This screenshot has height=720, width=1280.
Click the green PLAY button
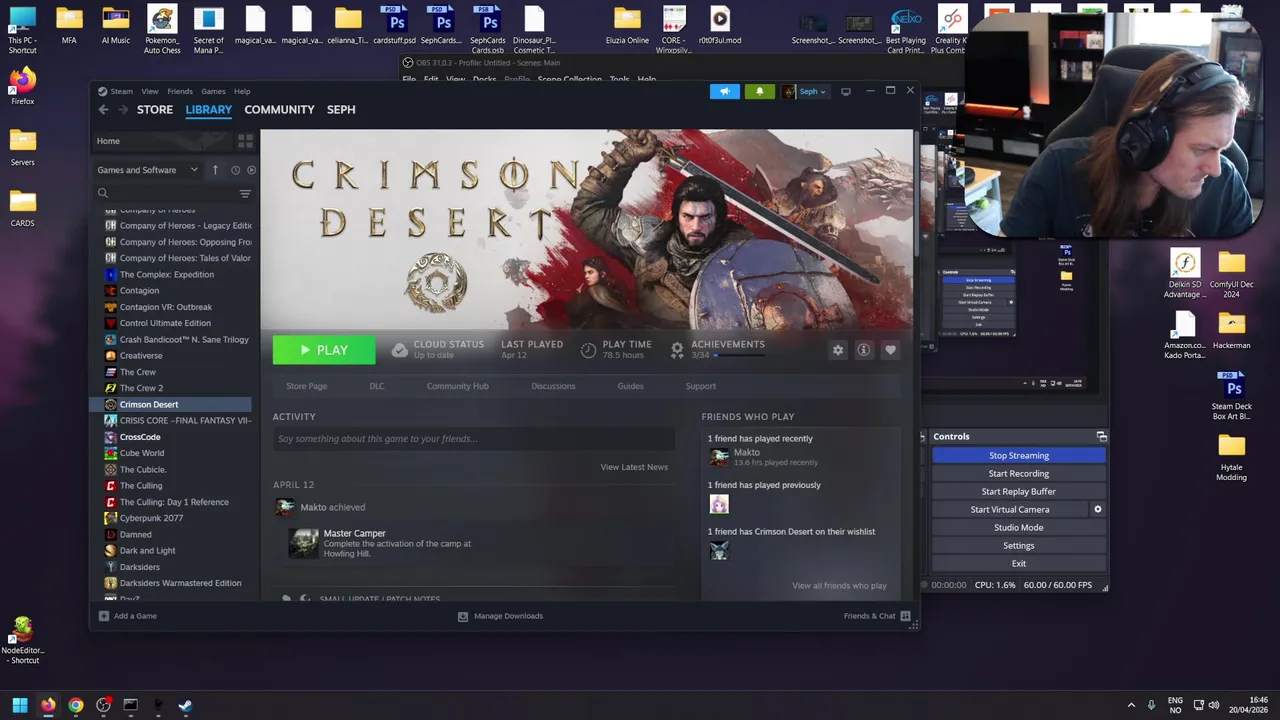coord(324,350)
